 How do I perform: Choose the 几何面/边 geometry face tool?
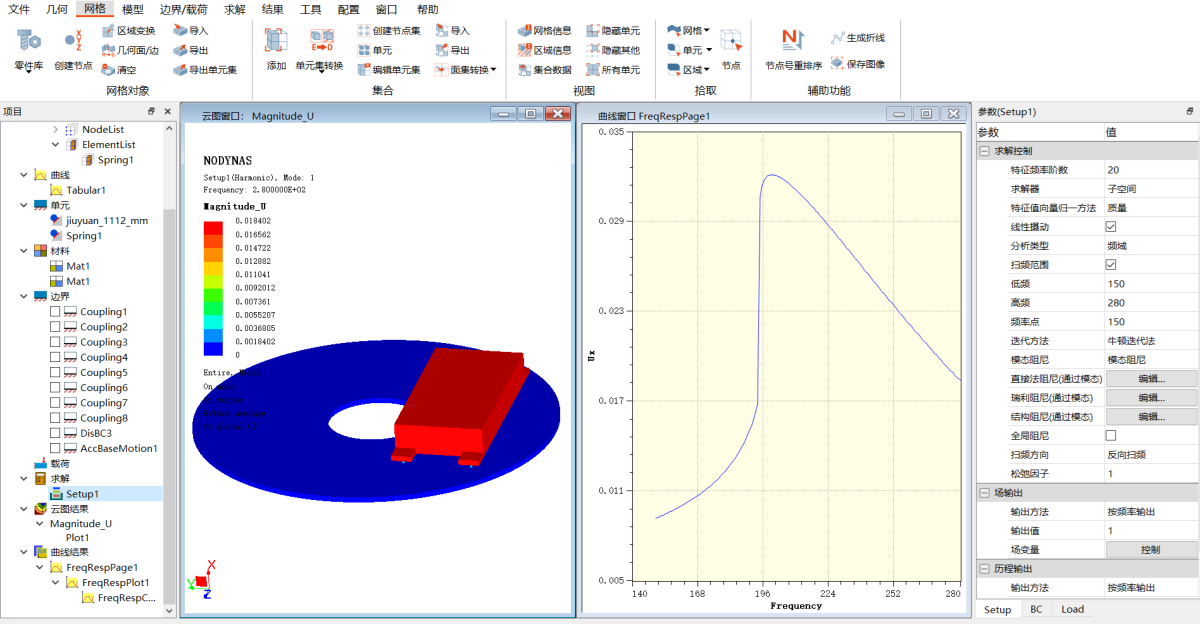(130, 50)
